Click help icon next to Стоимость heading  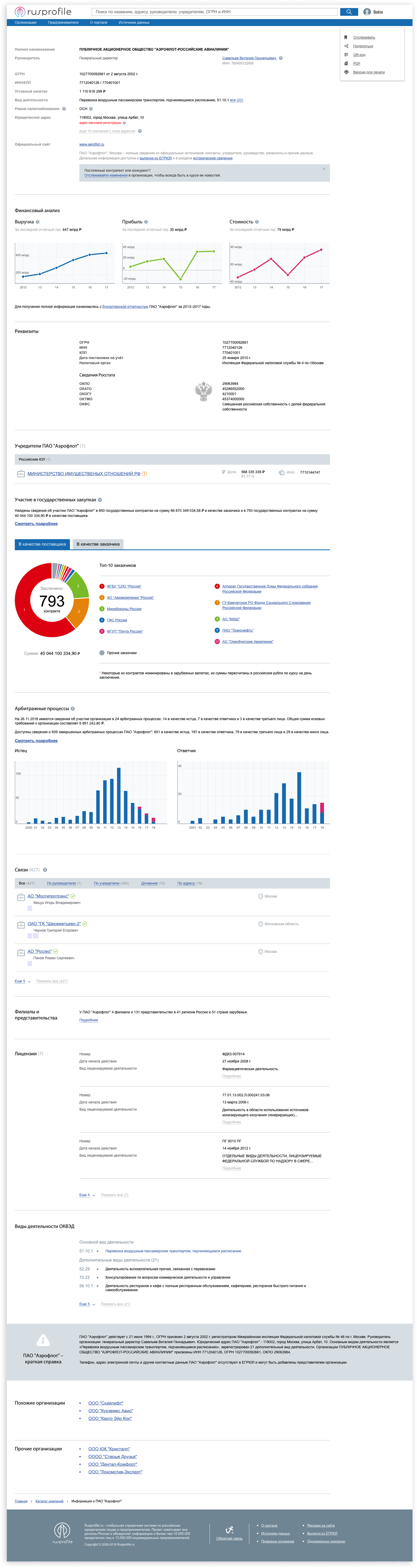coord(257,222)
